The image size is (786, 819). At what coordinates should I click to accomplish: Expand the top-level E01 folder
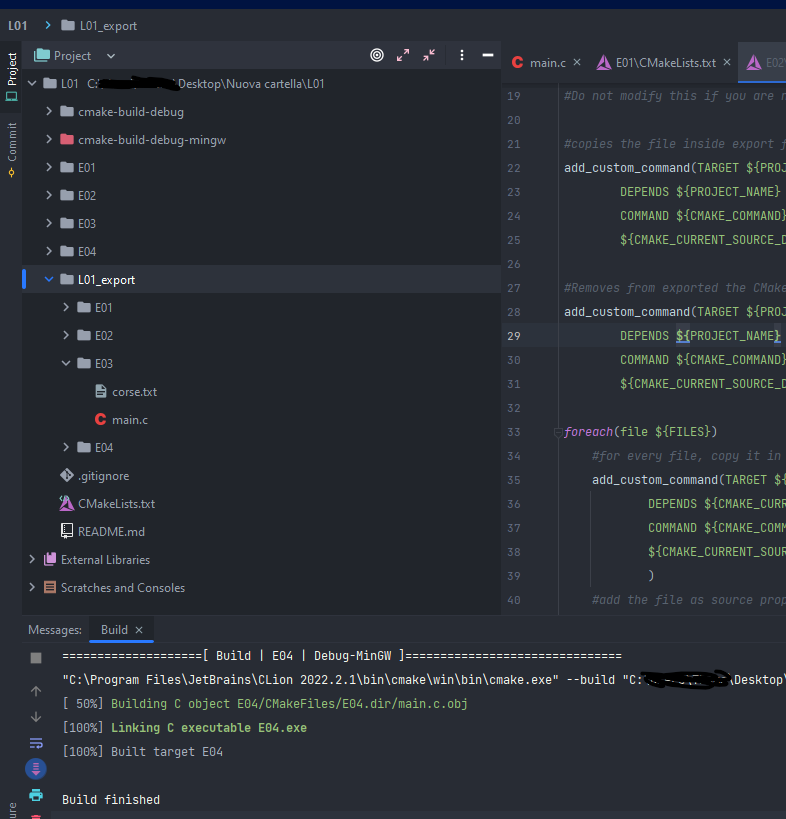pyautogui.click(x=49, y=167)
